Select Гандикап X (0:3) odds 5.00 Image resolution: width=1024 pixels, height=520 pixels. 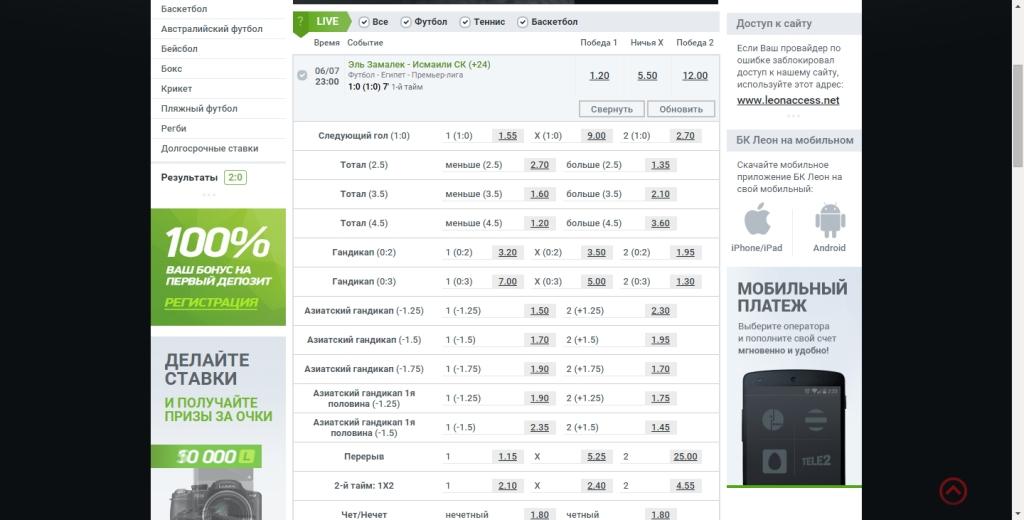(x=596, y=282)
